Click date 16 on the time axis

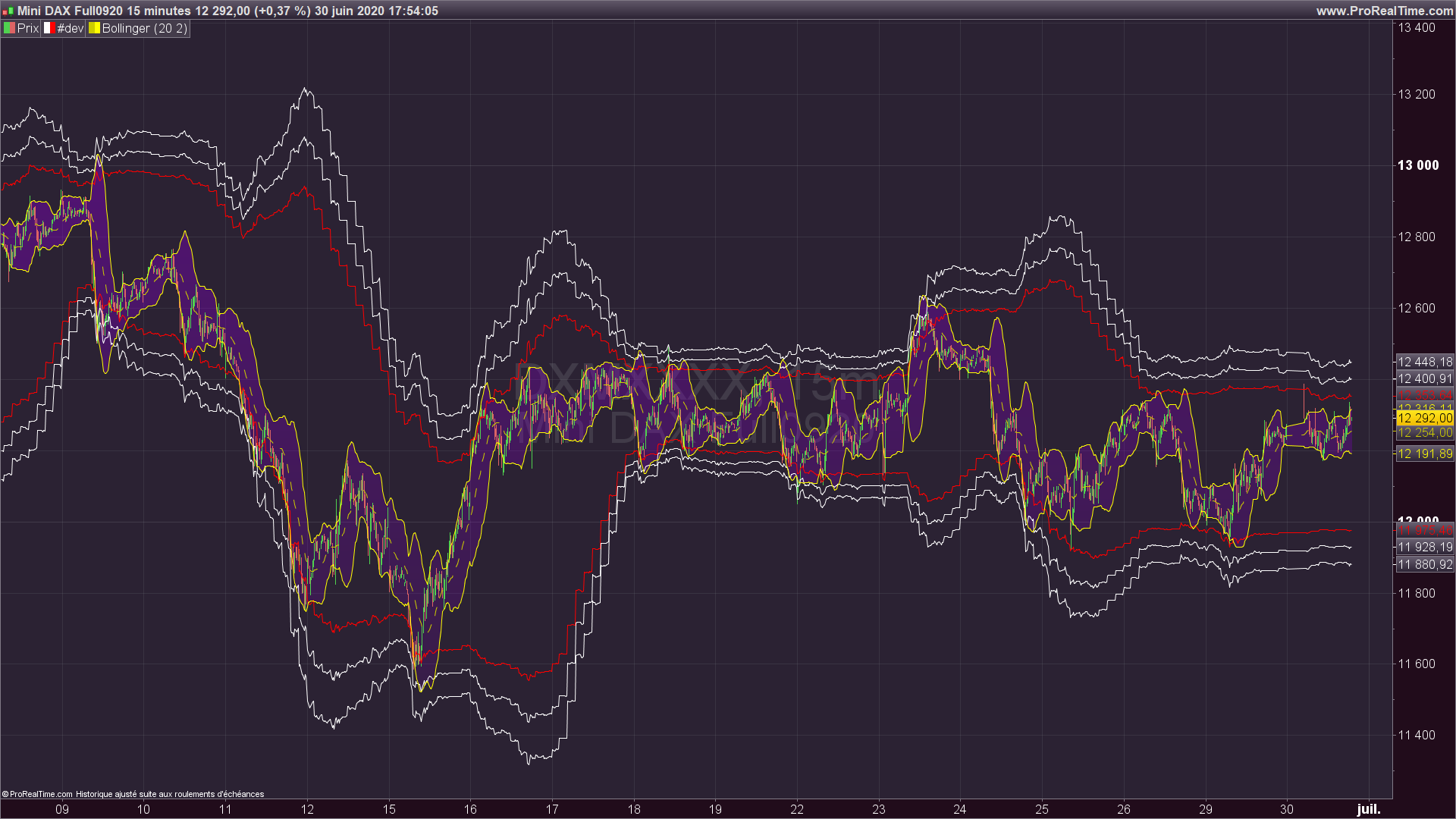coord(470,809)
